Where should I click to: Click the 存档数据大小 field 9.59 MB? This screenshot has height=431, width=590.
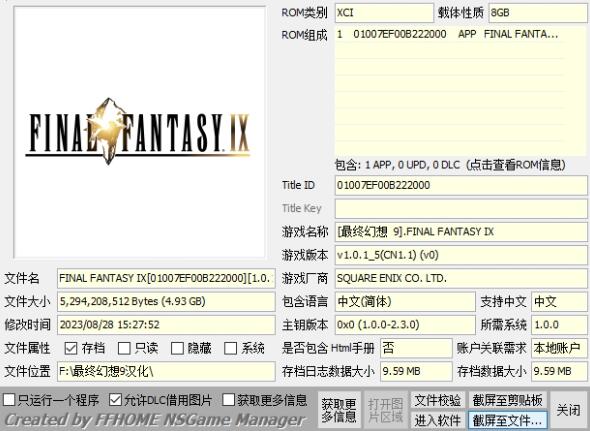(559, 372)
